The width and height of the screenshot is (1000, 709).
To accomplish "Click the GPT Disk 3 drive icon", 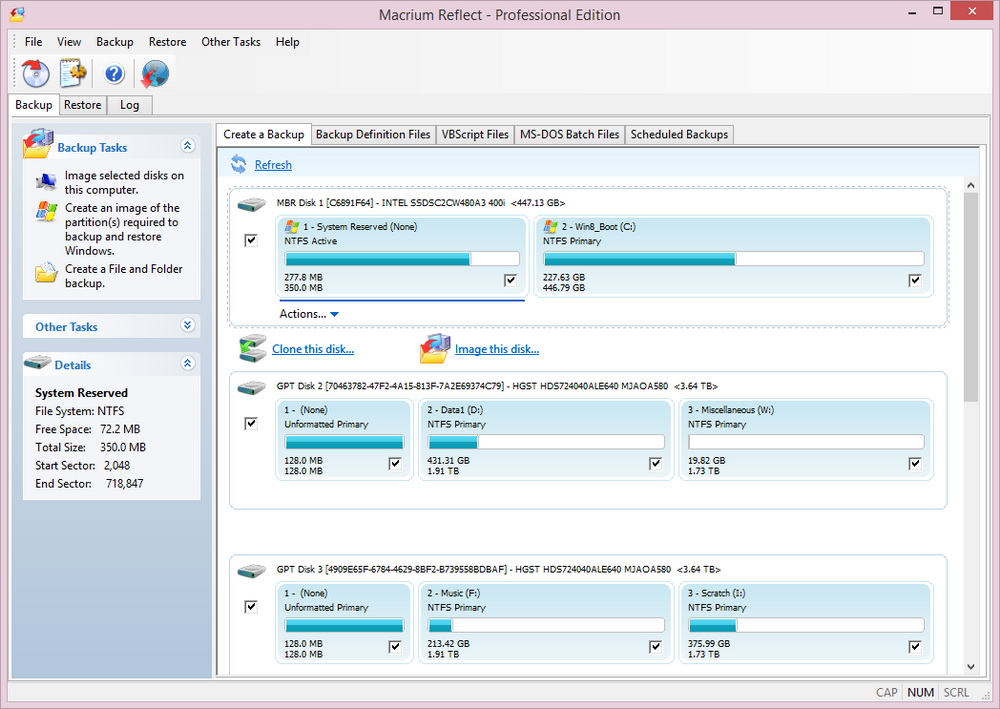I will (x=251, y=571).
